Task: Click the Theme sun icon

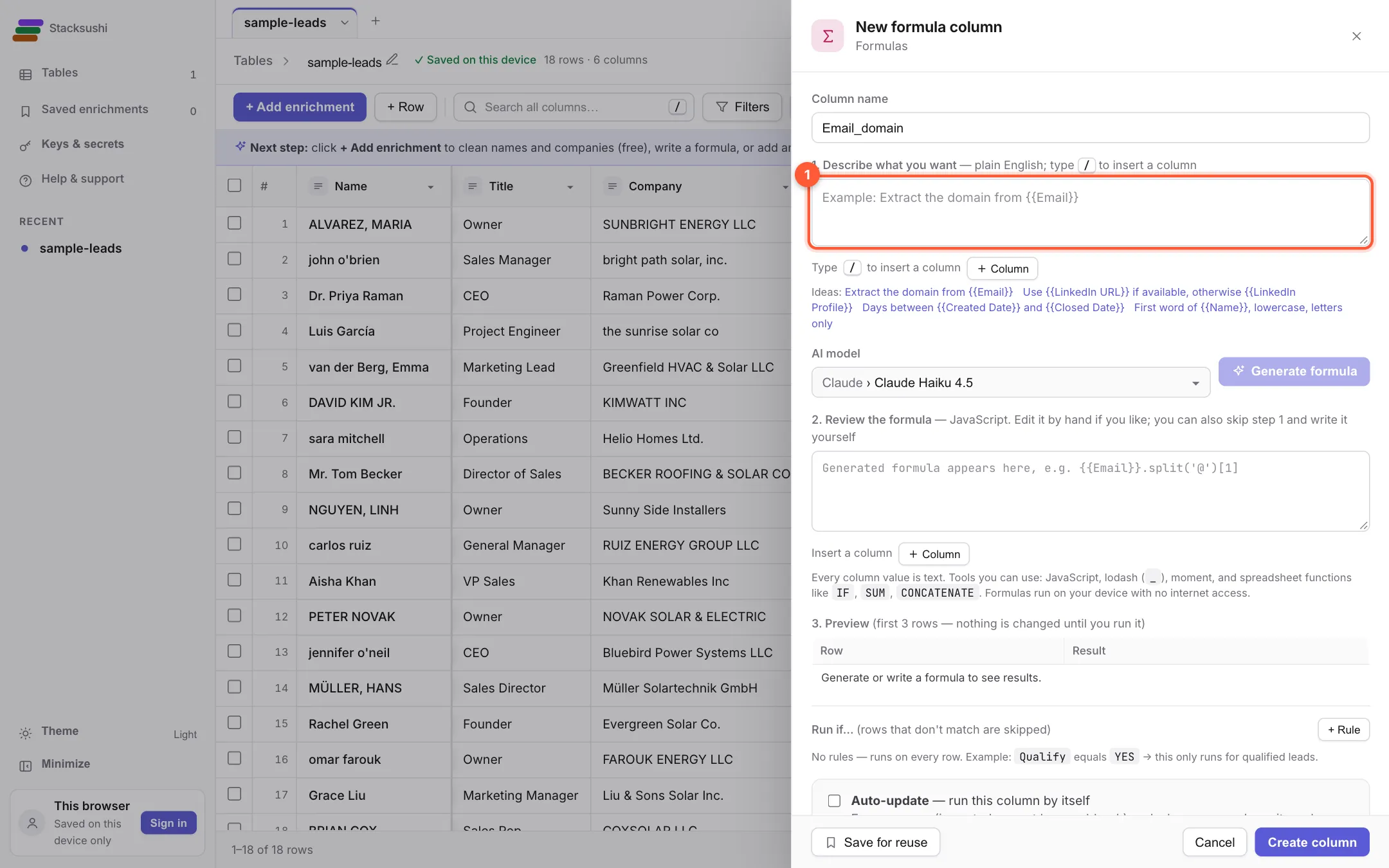Action: [26, 733]
